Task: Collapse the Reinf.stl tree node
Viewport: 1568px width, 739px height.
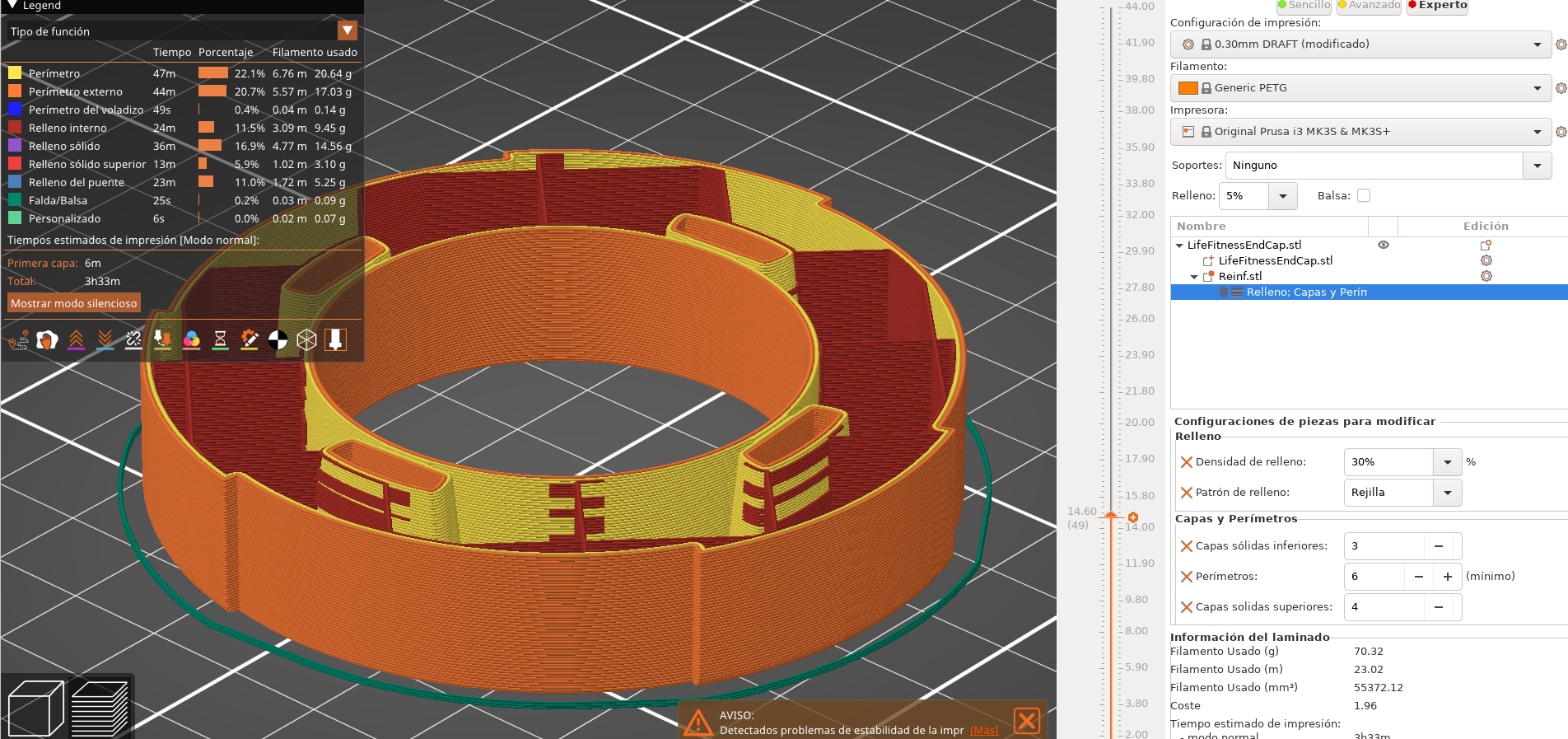Action: (x=1194, y=277)
